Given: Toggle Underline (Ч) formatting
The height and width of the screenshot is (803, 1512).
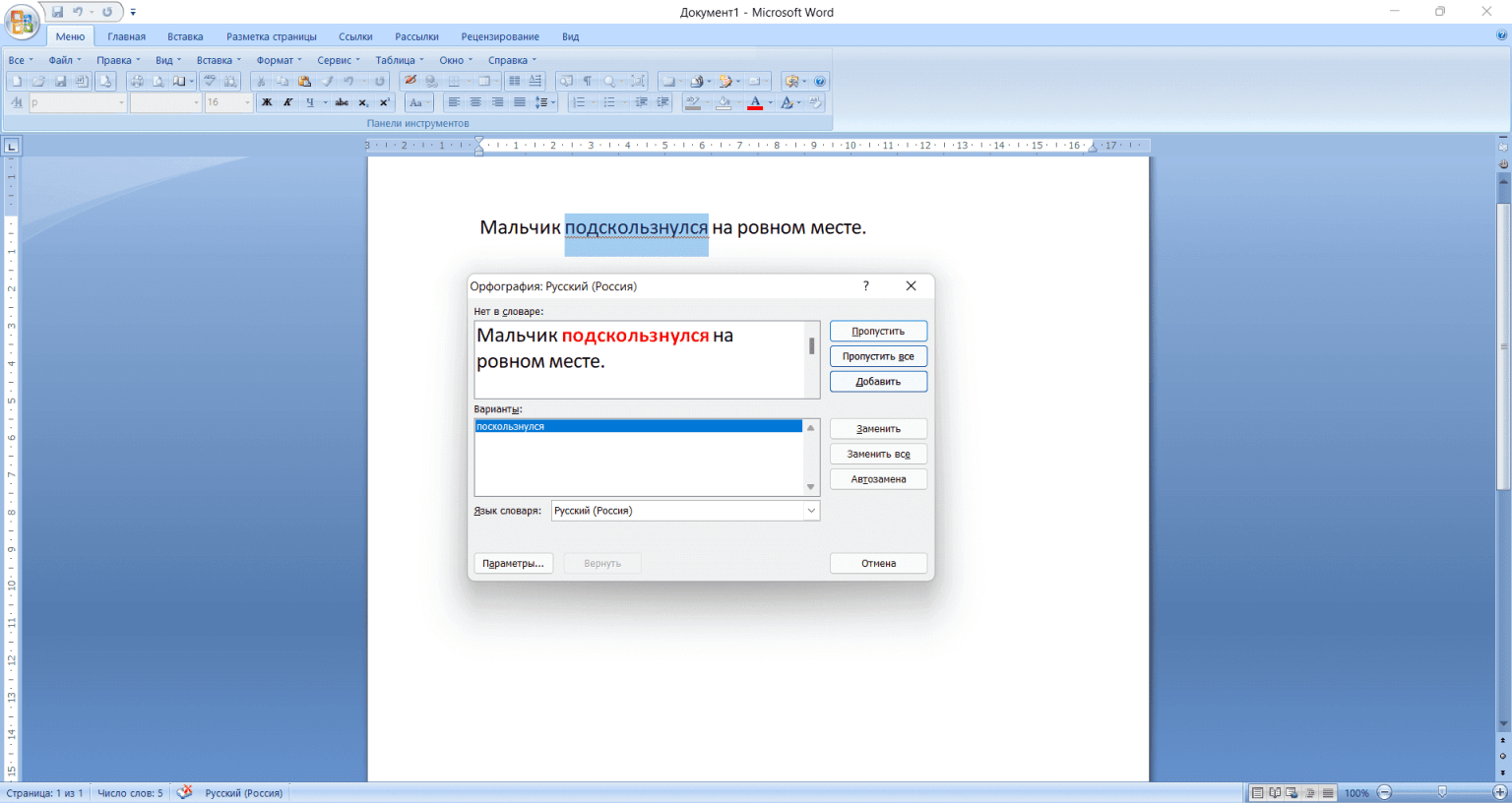Looking at the screenshot, I should [x=310, y=102].
